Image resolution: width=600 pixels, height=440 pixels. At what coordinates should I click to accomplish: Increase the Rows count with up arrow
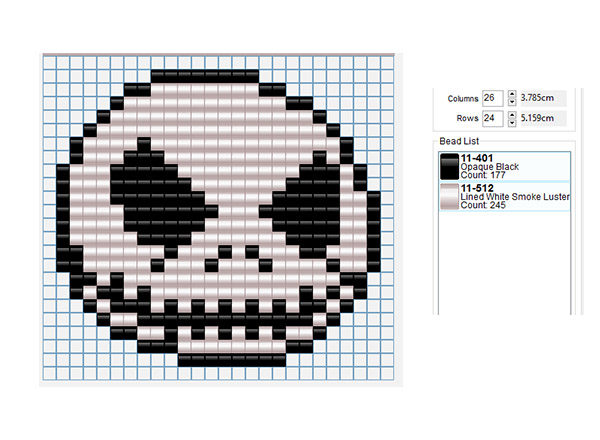point(512,114)
